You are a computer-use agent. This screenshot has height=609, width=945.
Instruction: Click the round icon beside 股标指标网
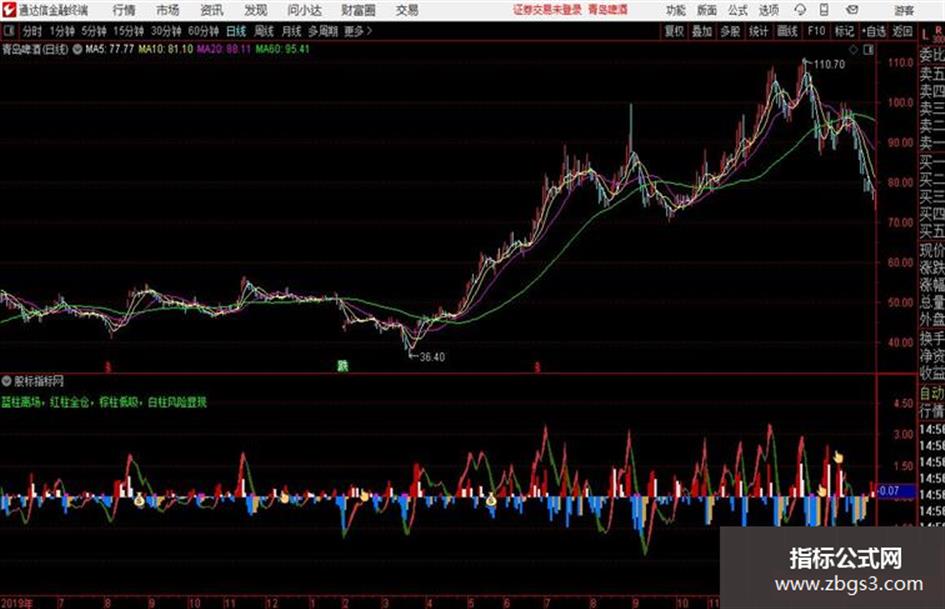[6, 380]
